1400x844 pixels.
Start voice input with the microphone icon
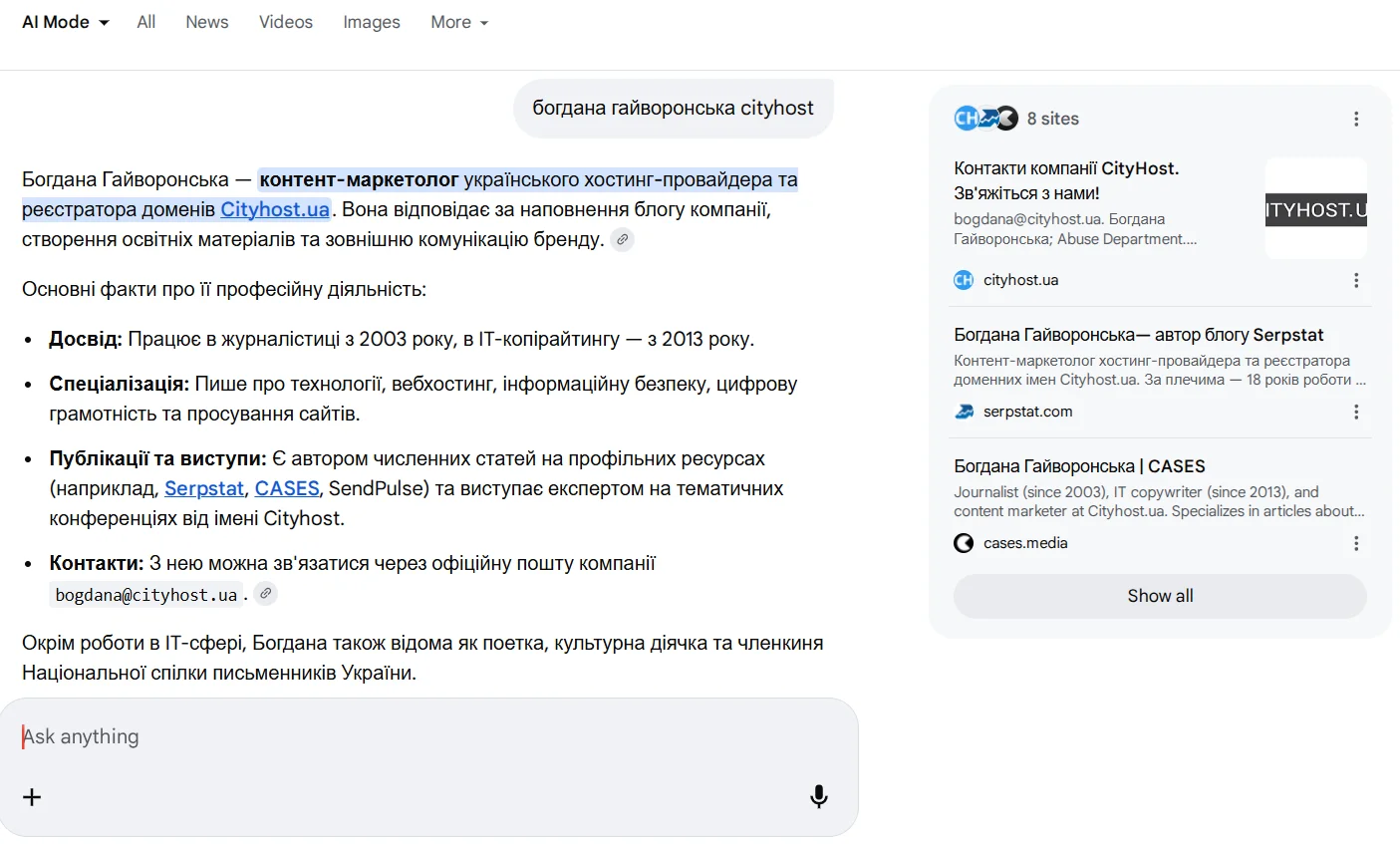(x=819, y=796)
